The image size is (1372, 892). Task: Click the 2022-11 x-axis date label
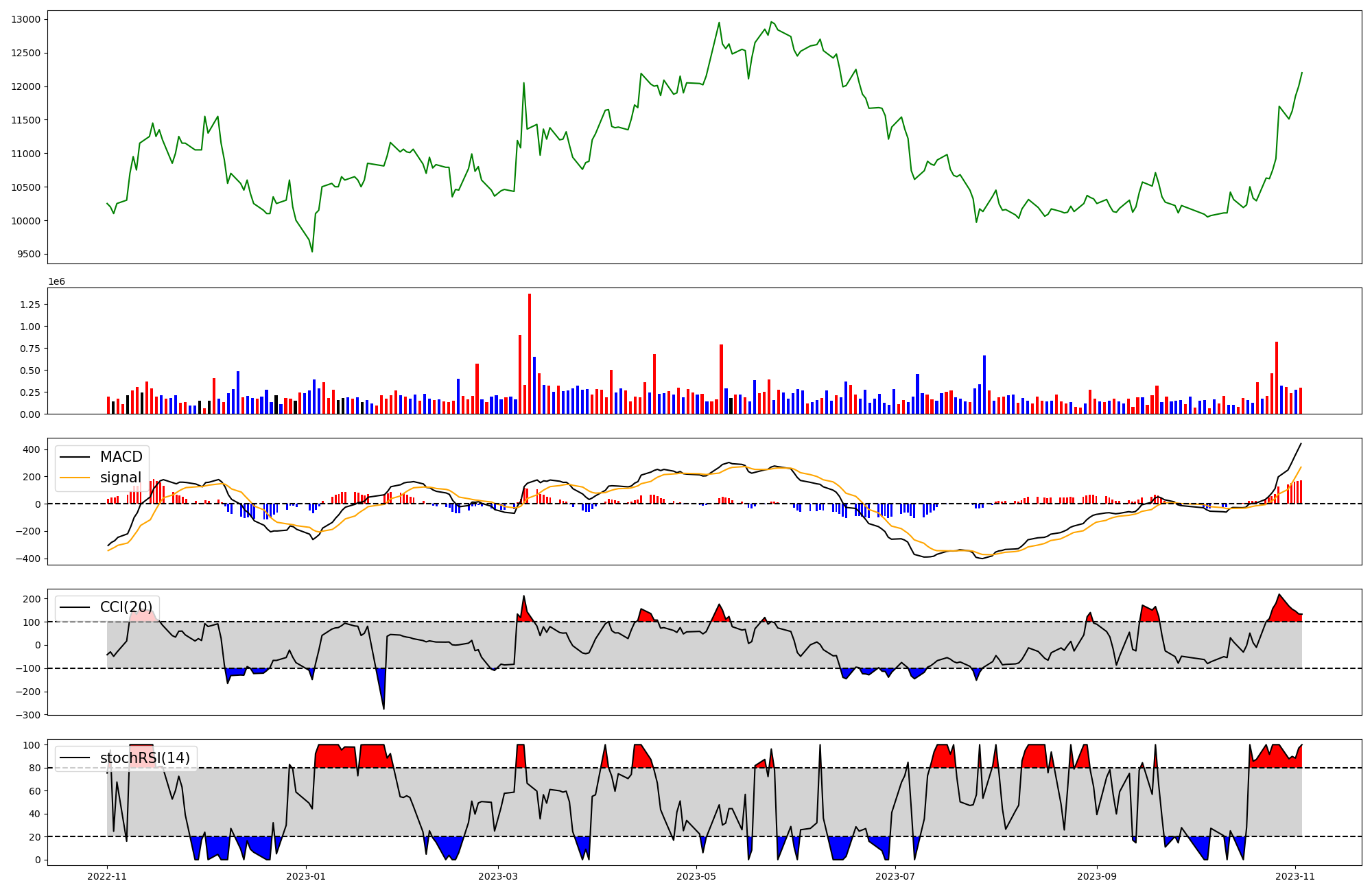coord(108,876)
